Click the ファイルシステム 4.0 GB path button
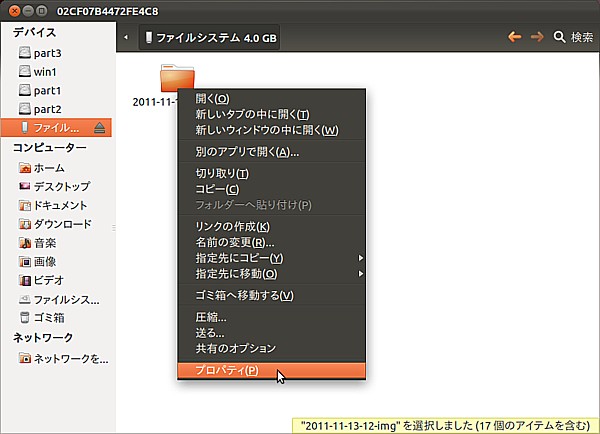Viewport: 600px width, 434px height. click(209, 38)
